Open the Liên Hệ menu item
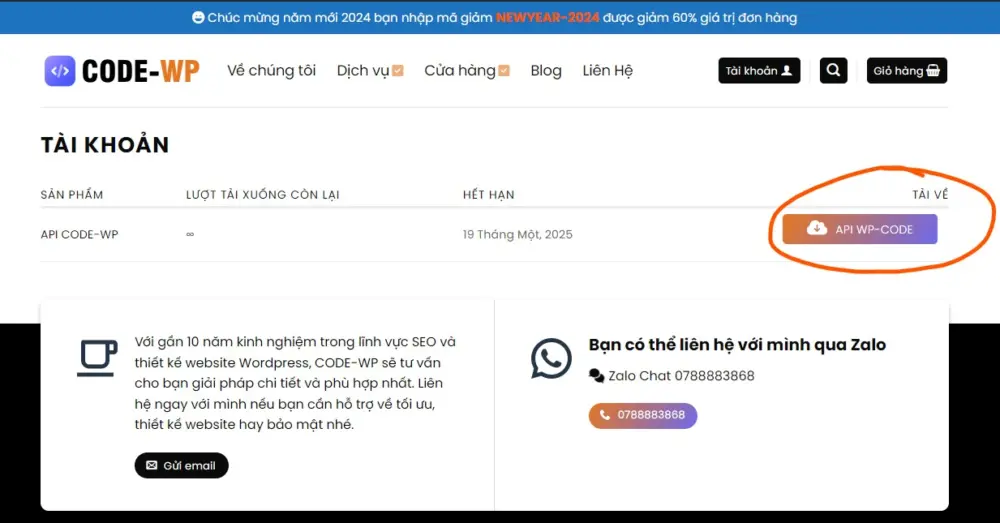 point(607,70)
